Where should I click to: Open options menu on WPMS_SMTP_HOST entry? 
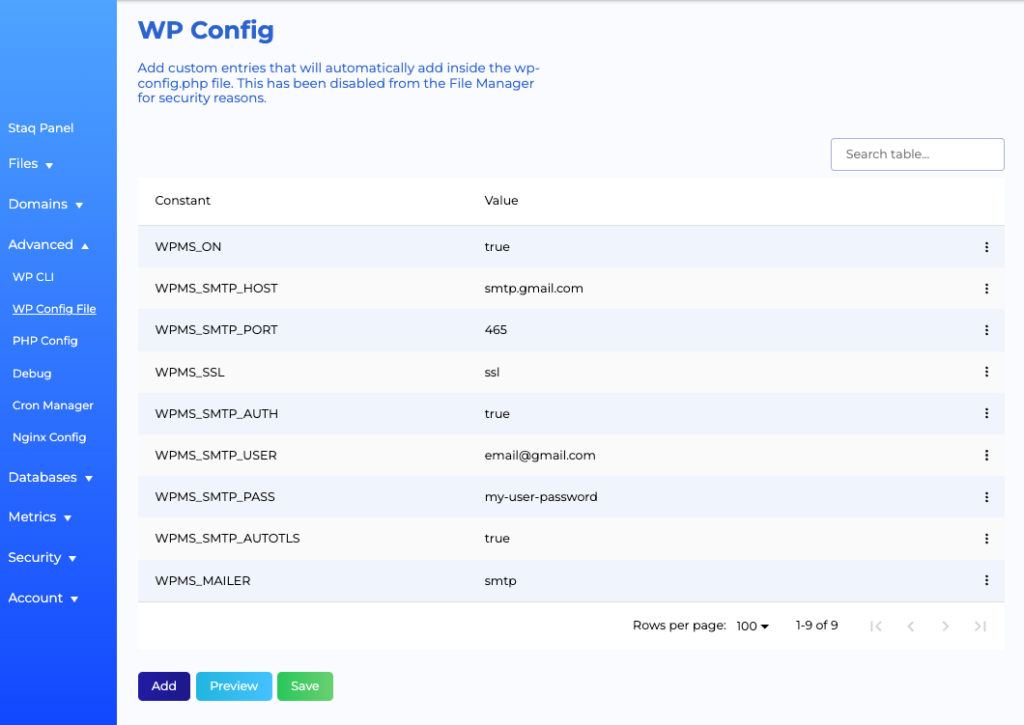pos(987,288)
